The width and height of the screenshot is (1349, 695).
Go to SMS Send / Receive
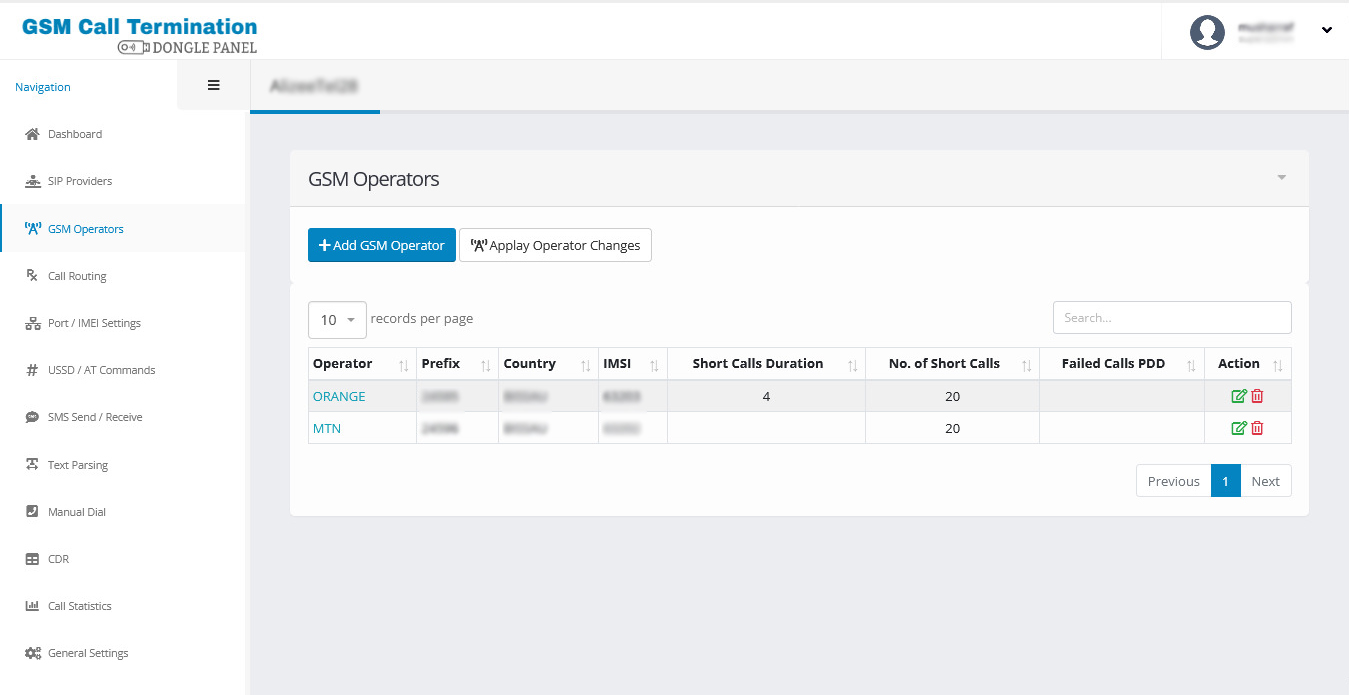(x=95, y=417)
